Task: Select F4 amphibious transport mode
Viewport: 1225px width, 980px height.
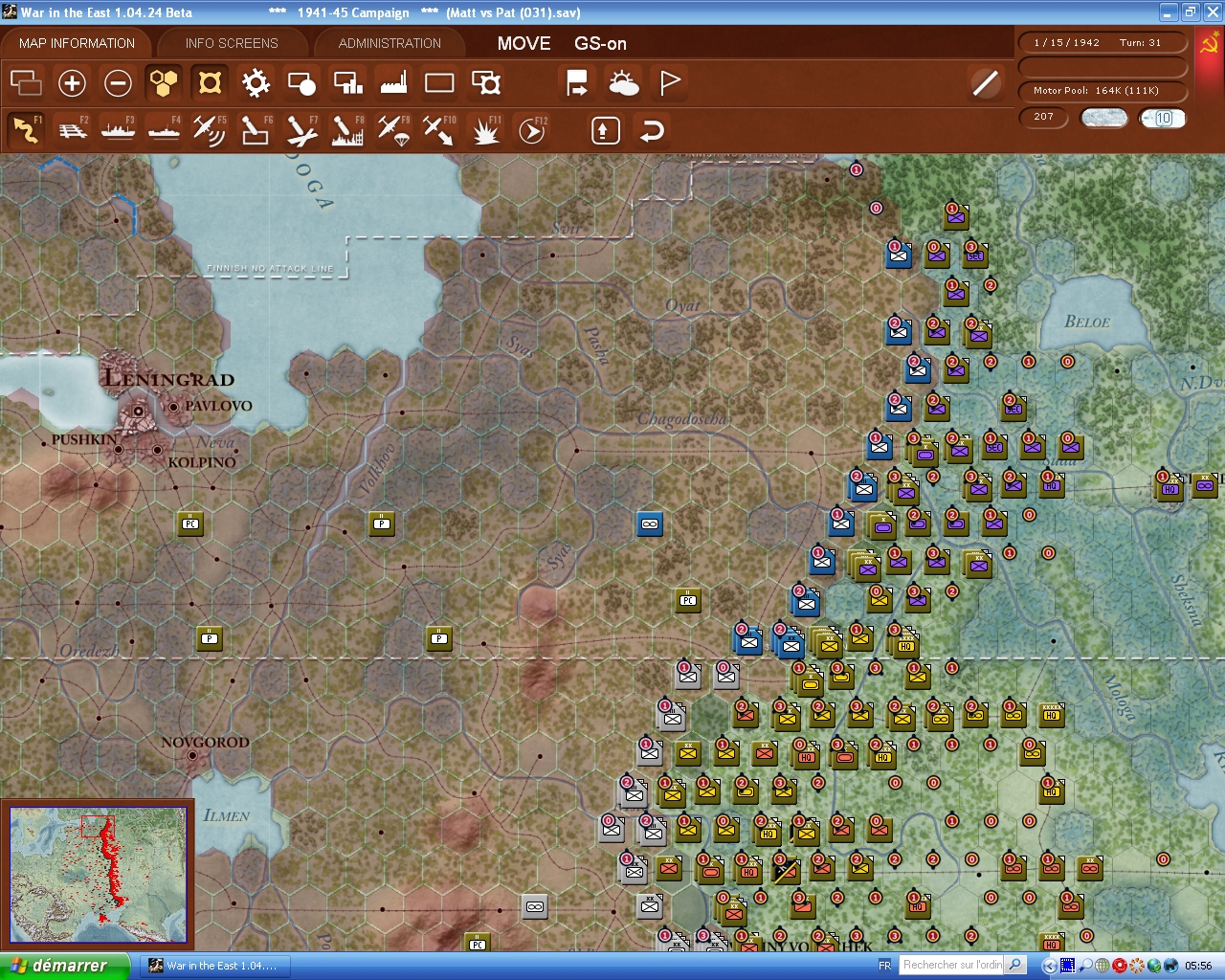Action: click(x=164, y=129)
